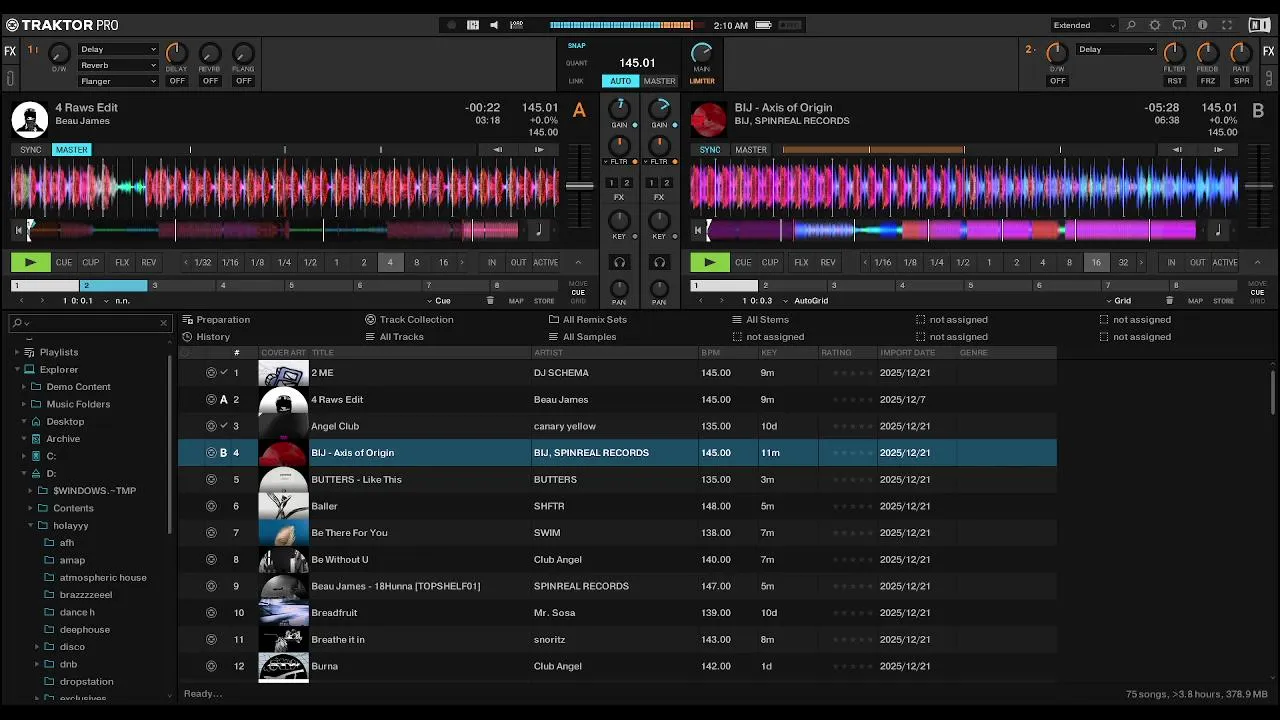
Task: Click Deck B CUP button
Action: pyautogui.click(x=770, y=262)
